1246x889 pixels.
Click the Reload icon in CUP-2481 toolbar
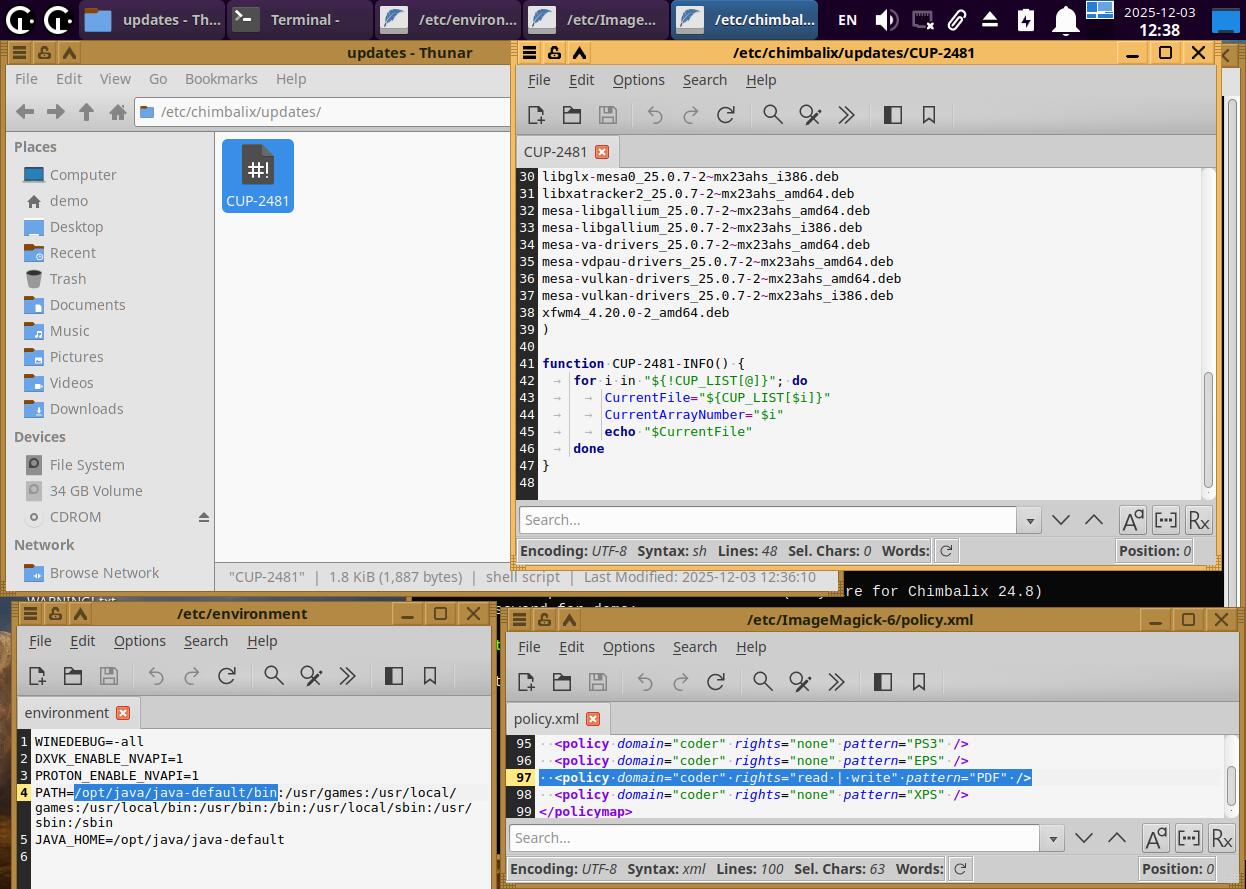(726, 115)
